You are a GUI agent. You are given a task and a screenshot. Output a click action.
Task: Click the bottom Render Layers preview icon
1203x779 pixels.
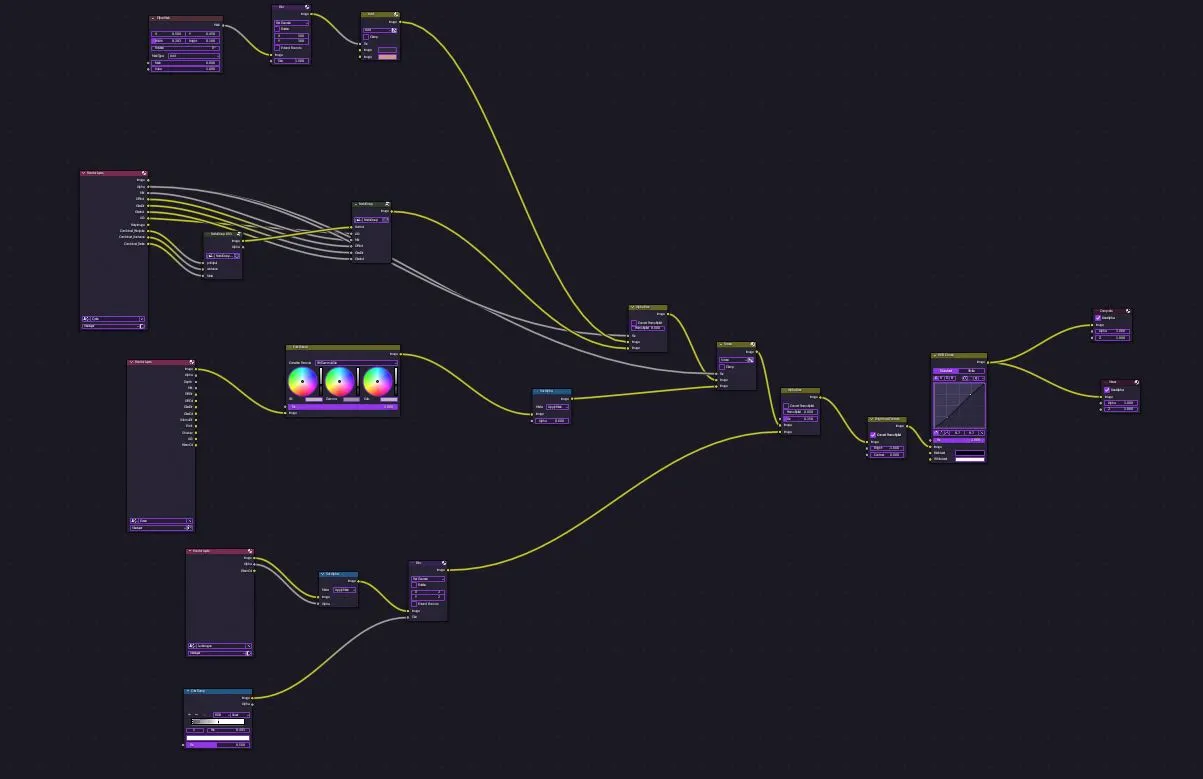pyautogui.click(x=249, y=551)
